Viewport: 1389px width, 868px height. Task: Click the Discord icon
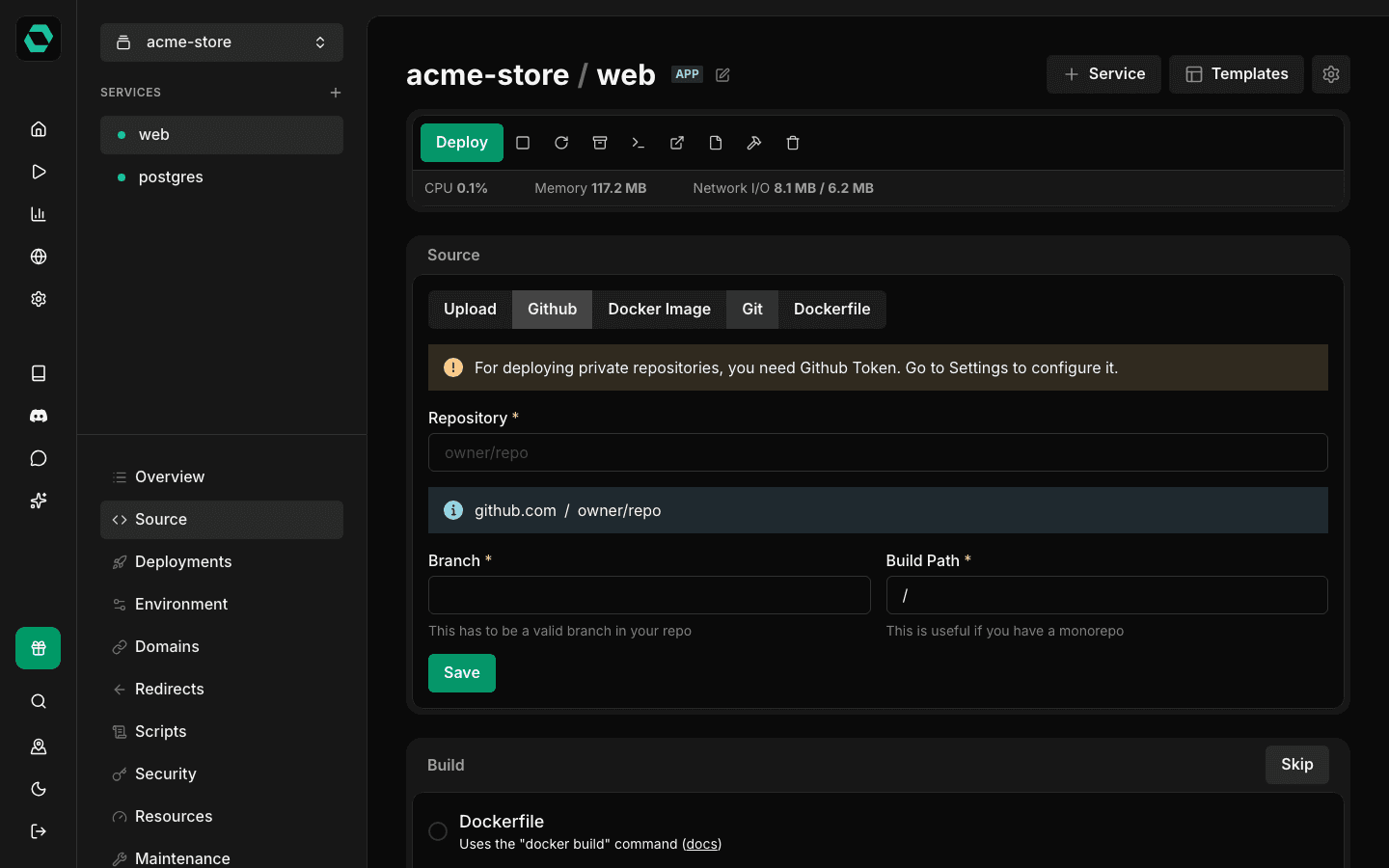point(39,416)
